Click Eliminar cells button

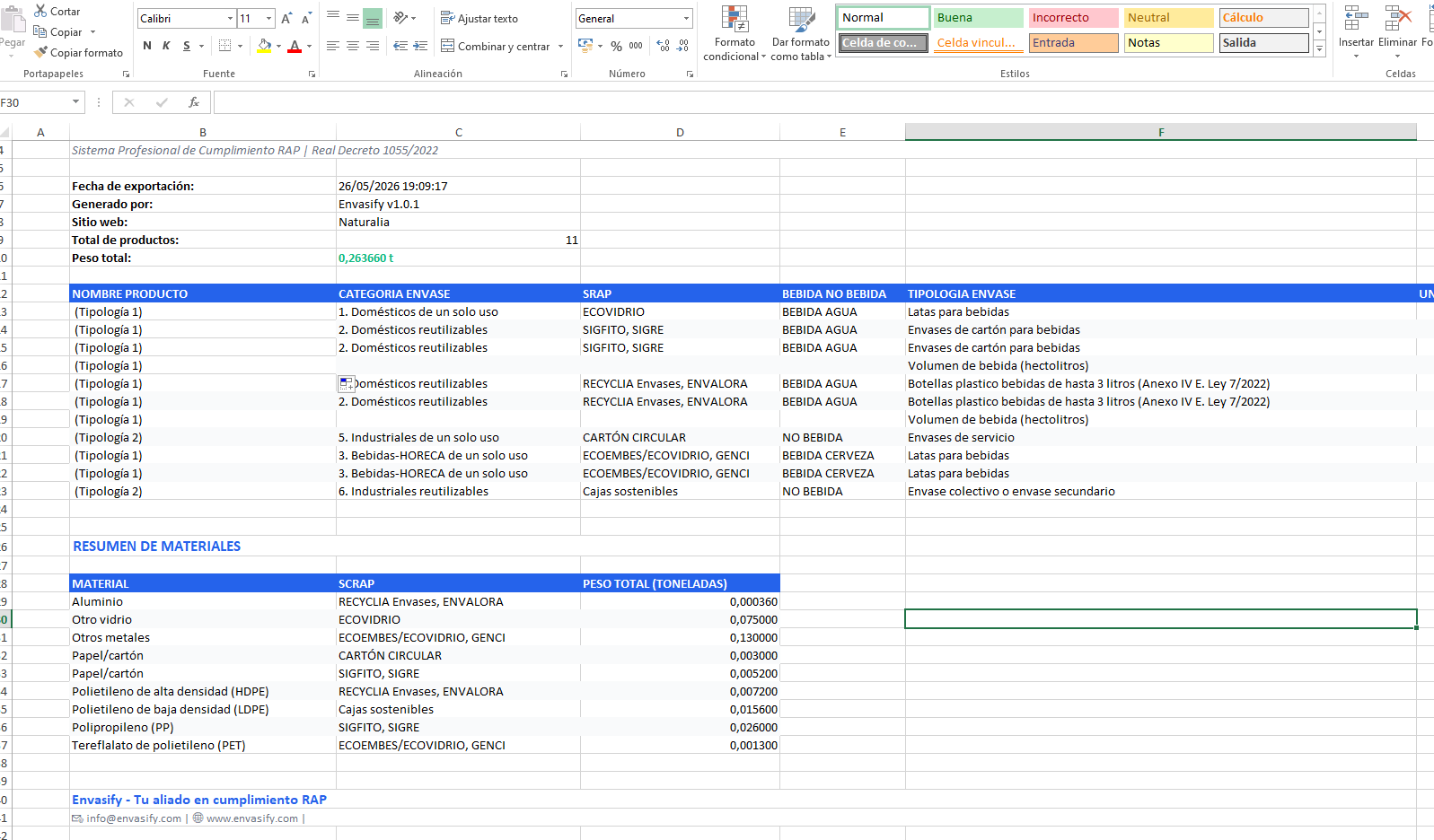(1397, 32)
